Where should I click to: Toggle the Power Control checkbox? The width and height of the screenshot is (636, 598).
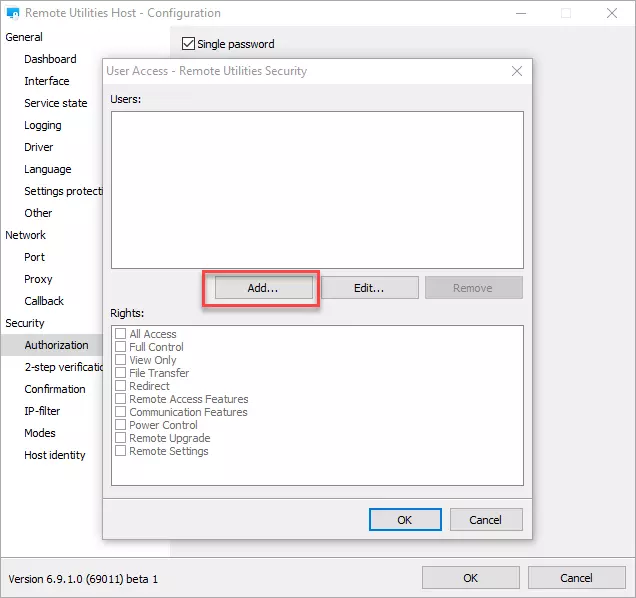pos(121,425)
